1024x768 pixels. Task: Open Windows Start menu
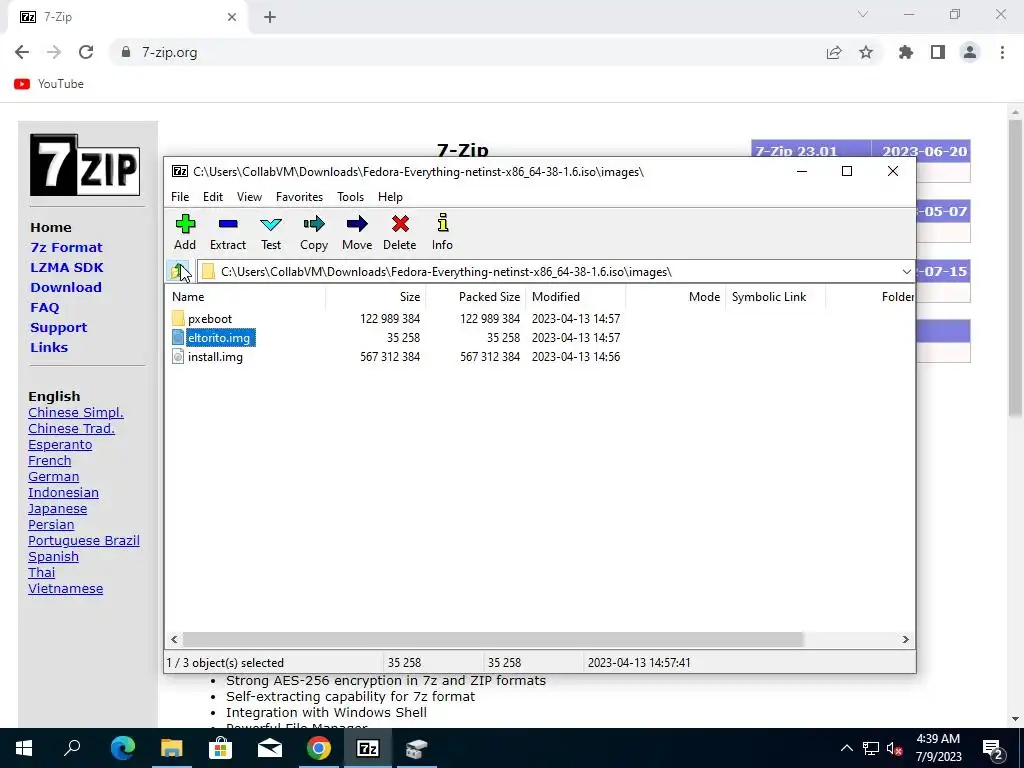click(24, 748)
